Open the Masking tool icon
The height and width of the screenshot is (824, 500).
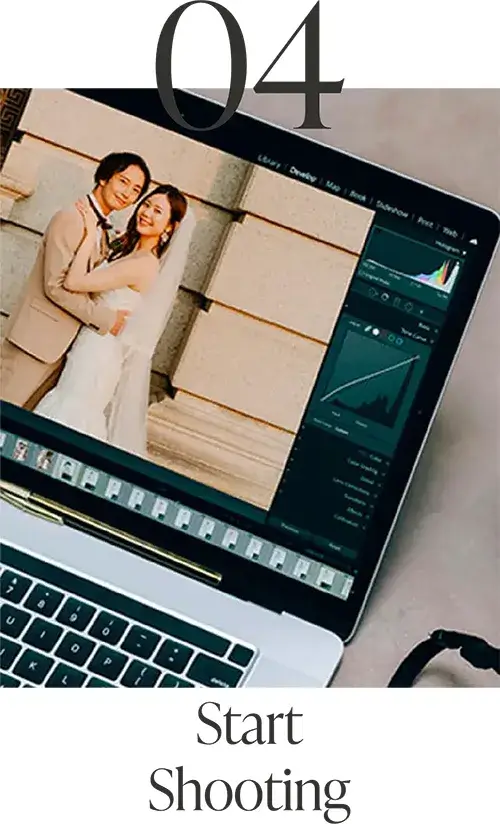(409, 306)
